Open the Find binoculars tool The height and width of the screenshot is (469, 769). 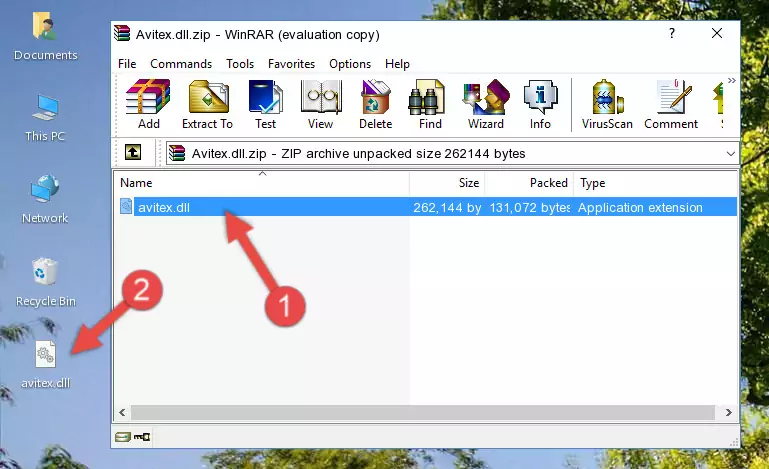point(430,104)
